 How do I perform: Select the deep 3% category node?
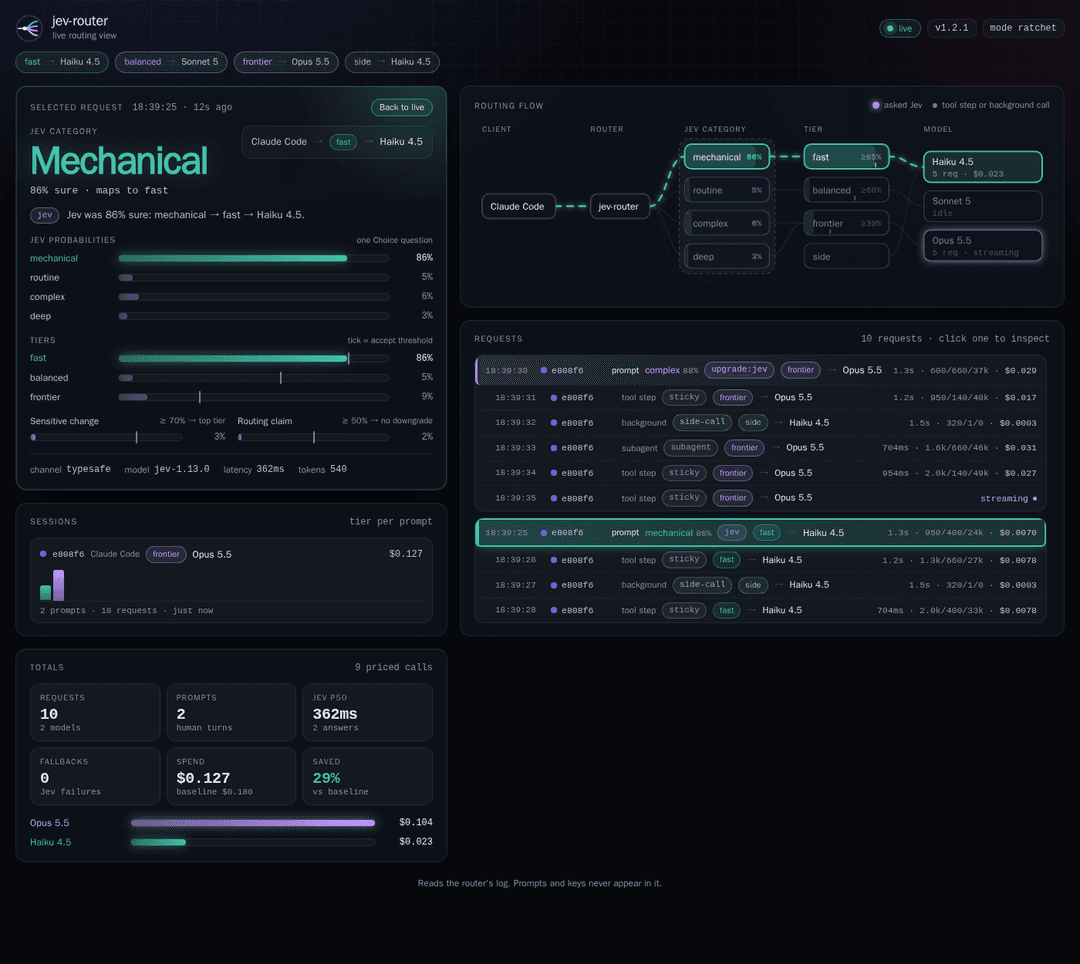727,256
